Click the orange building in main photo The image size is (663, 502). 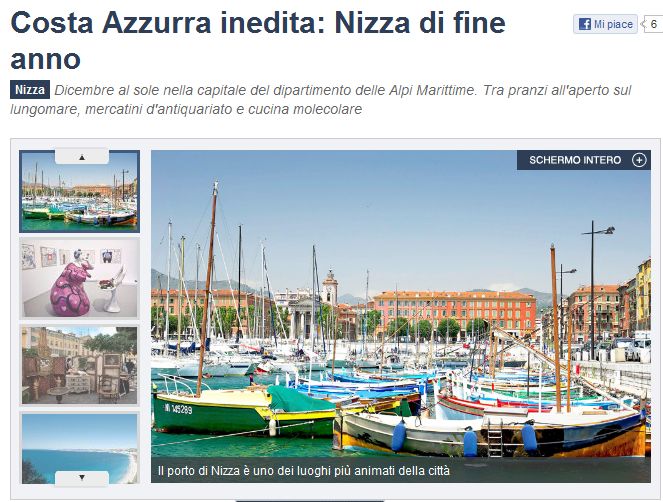(x=455, y=313)
